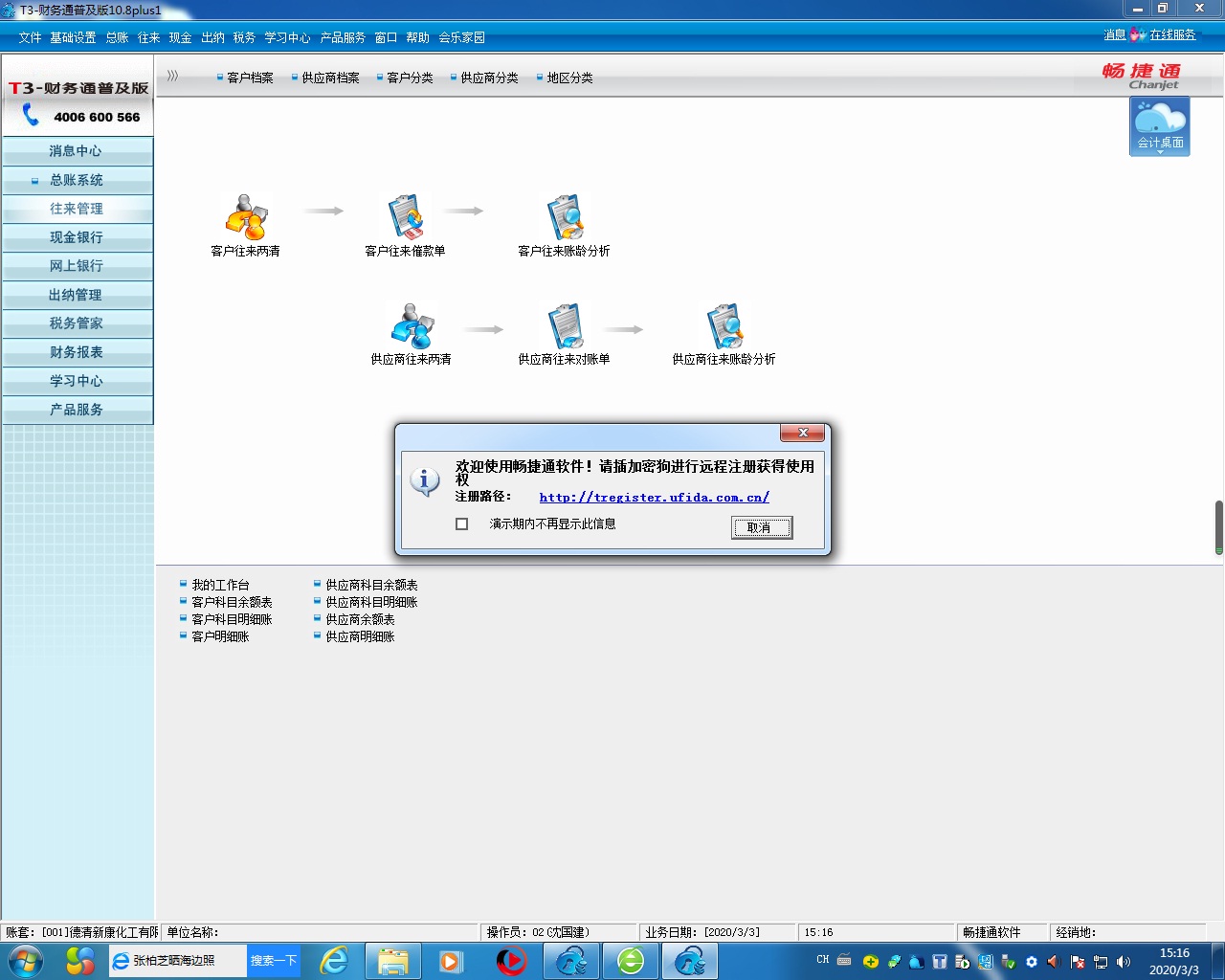
Task: Select 出纳管理 in sidebar
Action: (77, 295)
